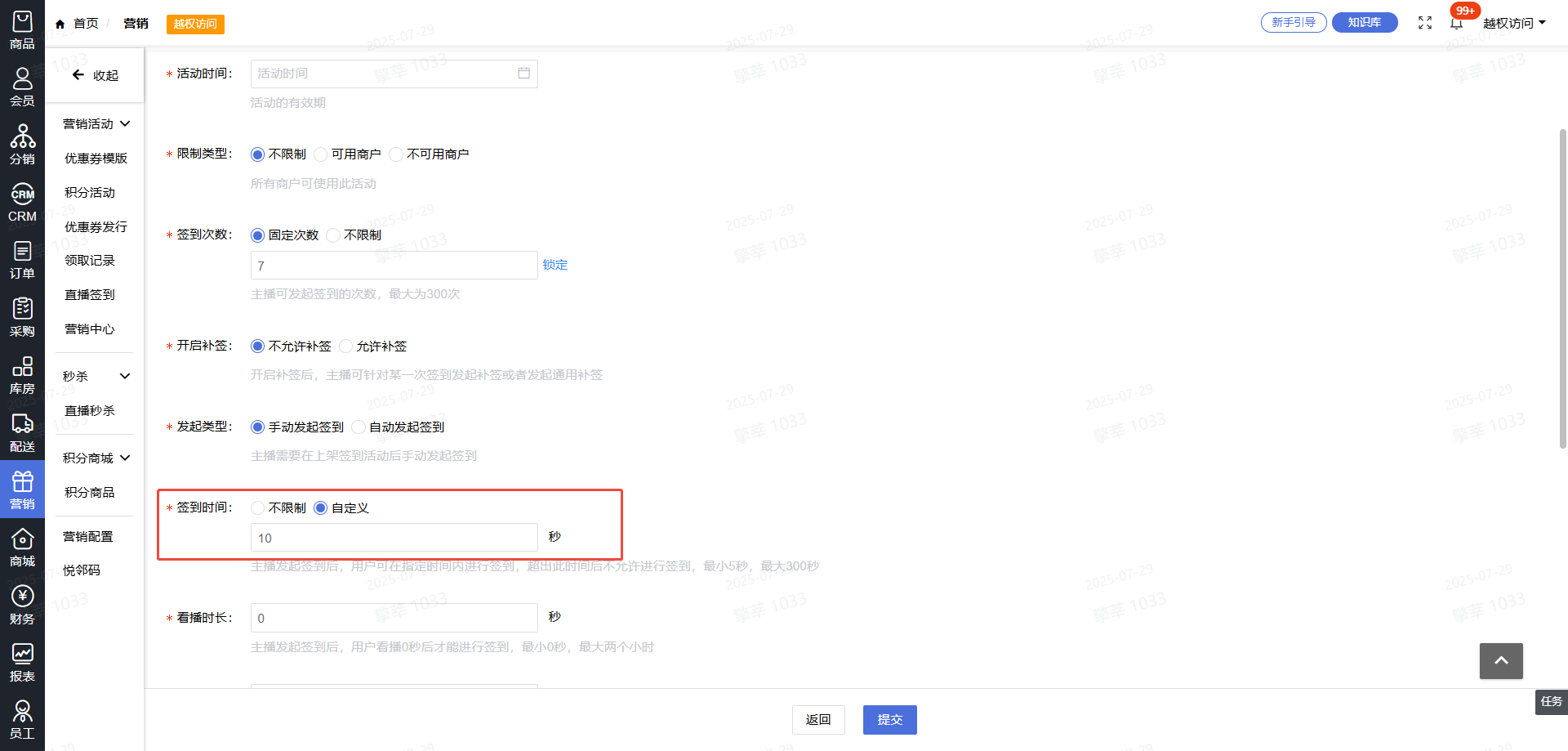Open the 财务 finance icon
Image resolution: width=1568 pixels, height=751 pixels.
coord(22,606)
